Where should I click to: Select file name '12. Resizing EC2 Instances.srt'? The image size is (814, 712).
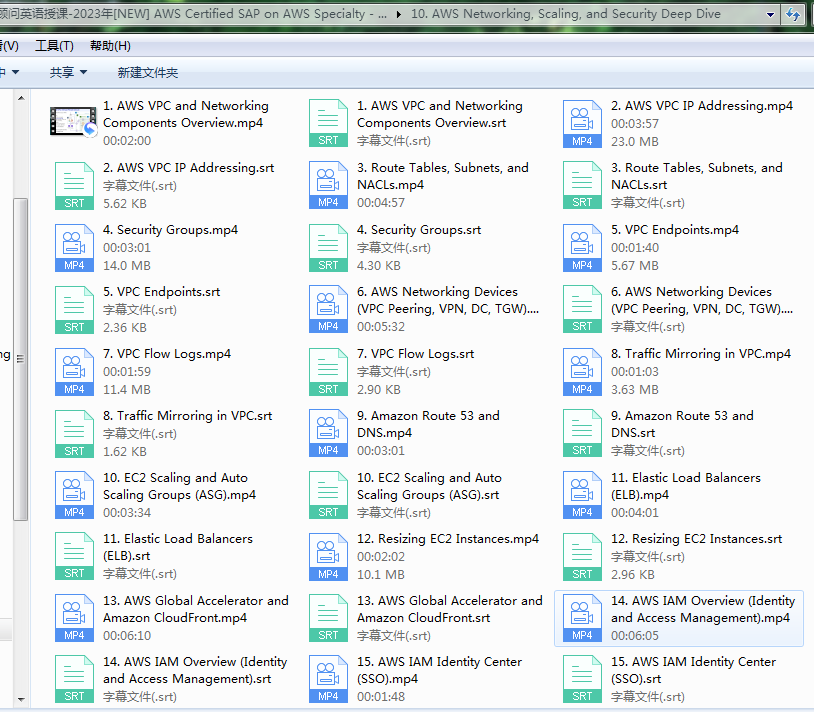[696, 539]
